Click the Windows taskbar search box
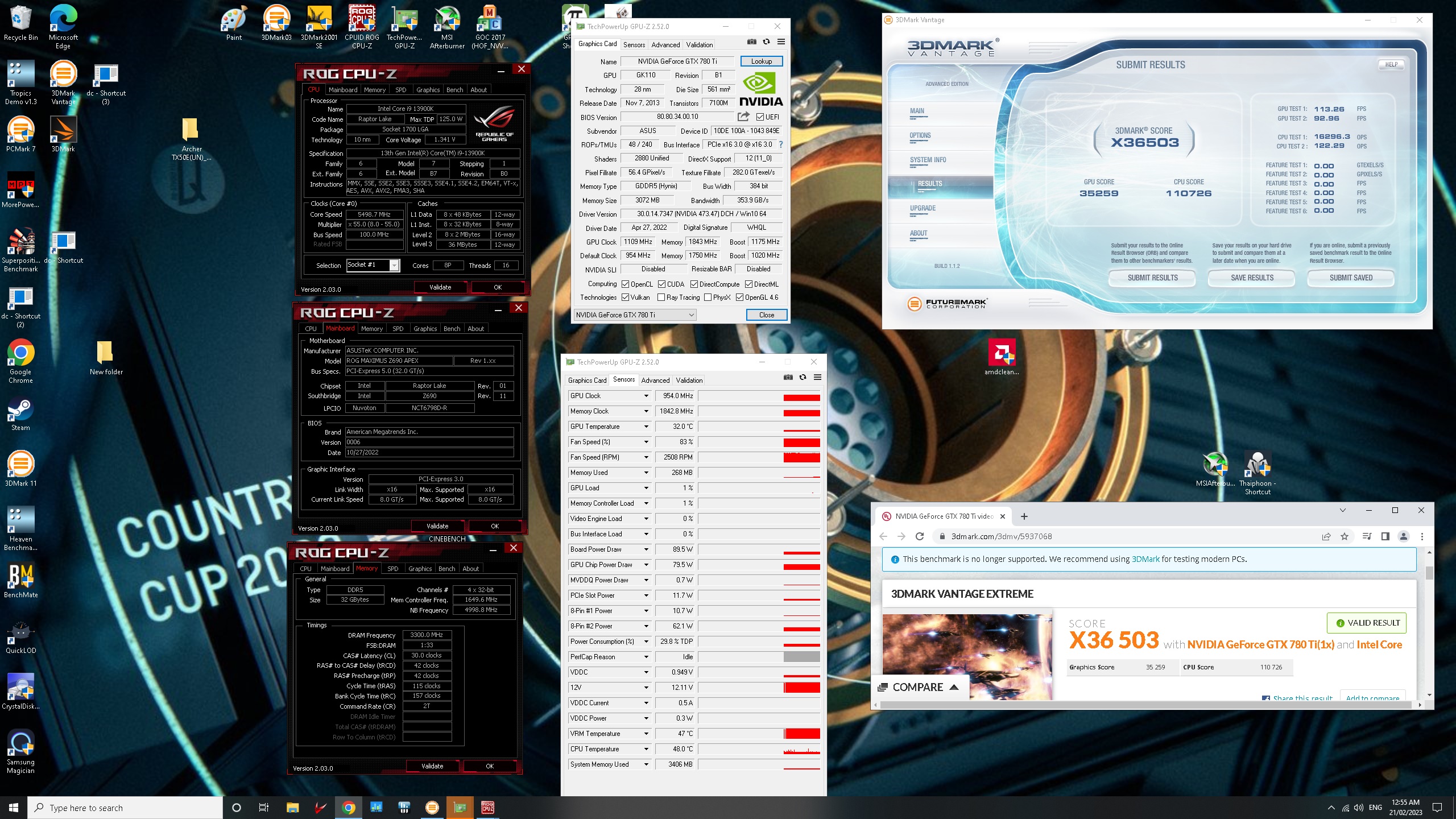 tap(125, 808)
